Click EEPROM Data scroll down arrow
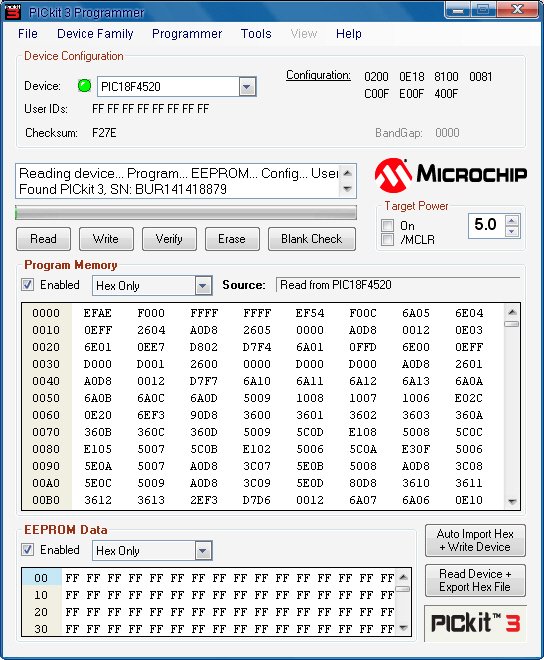544x660 pixels. (403, 628)
